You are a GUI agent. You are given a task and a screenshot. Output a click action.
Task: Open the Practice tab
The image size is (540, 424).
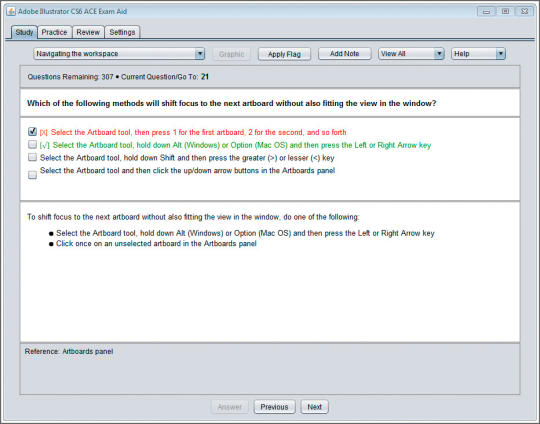click(x=54, y=32)
